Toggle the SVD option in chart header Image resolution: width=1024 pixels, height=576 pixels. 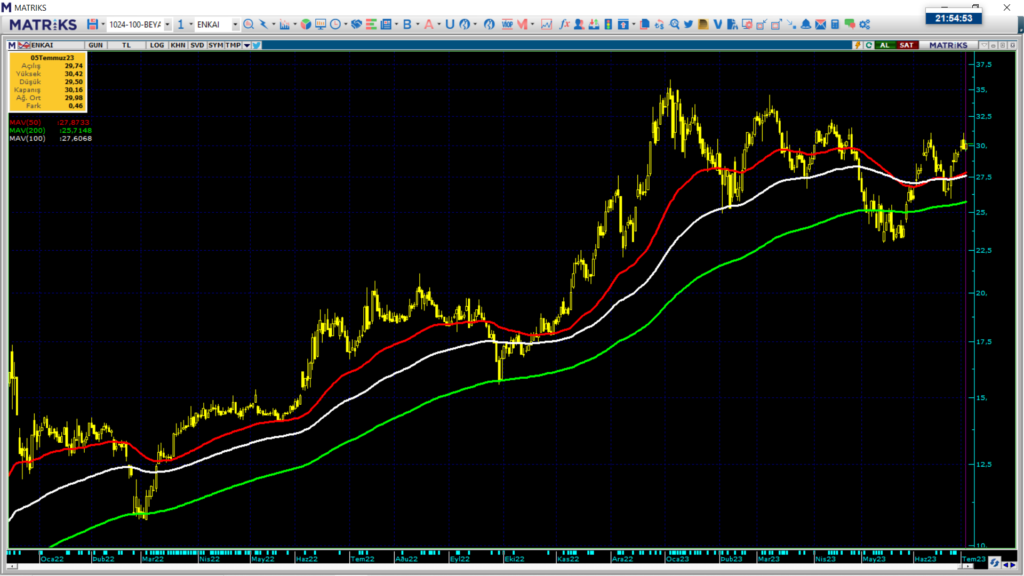tap(197, 45)
